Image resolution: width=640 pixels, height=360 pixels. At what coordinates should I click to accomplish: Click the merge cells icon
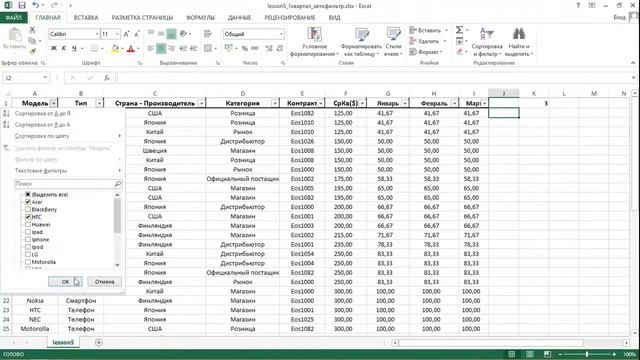coord(208,49)
